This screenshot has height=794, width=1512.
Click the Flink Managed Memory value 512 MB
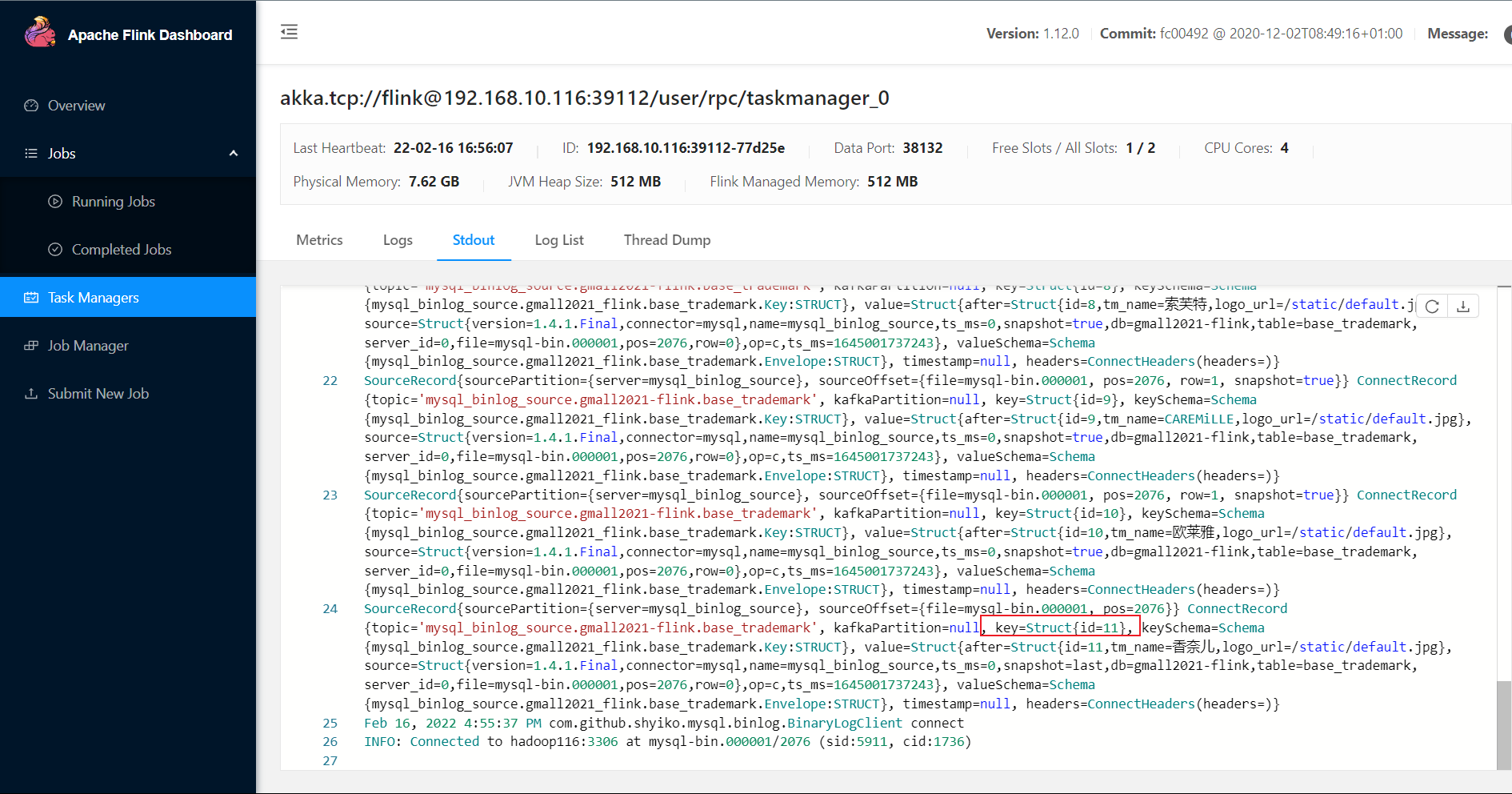[893, 182]
